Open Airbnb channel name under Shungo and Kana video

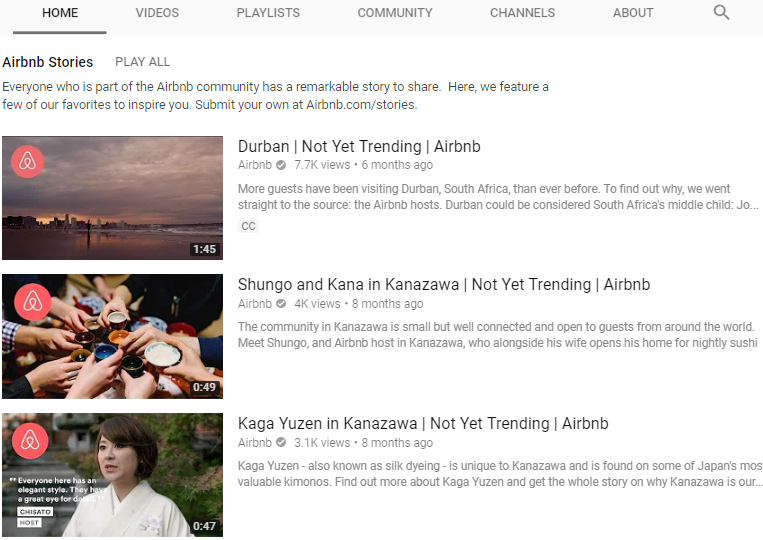pyautogui.click(x=254, y=304)
